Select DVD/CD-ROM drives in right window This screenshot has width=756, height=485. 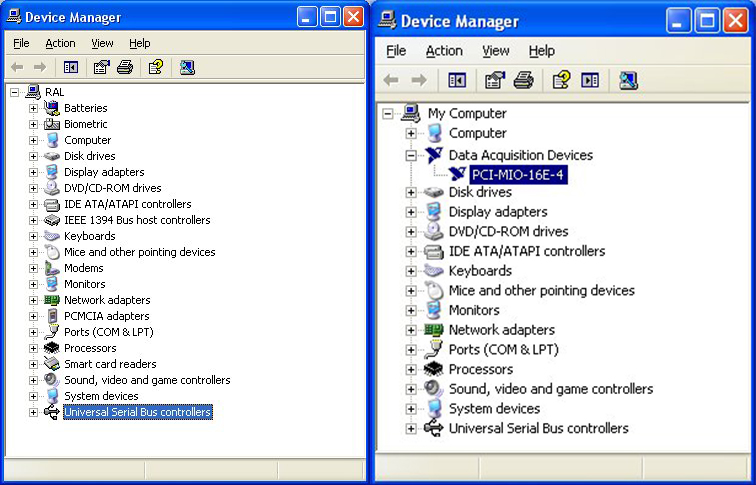509,231
